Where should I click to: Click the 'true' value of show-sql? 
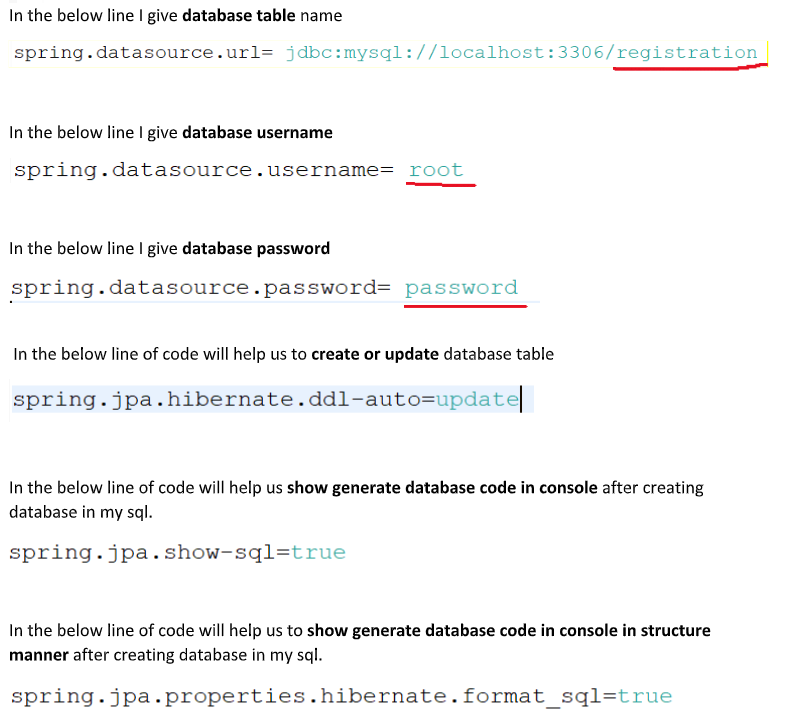[x=318, y=552]
